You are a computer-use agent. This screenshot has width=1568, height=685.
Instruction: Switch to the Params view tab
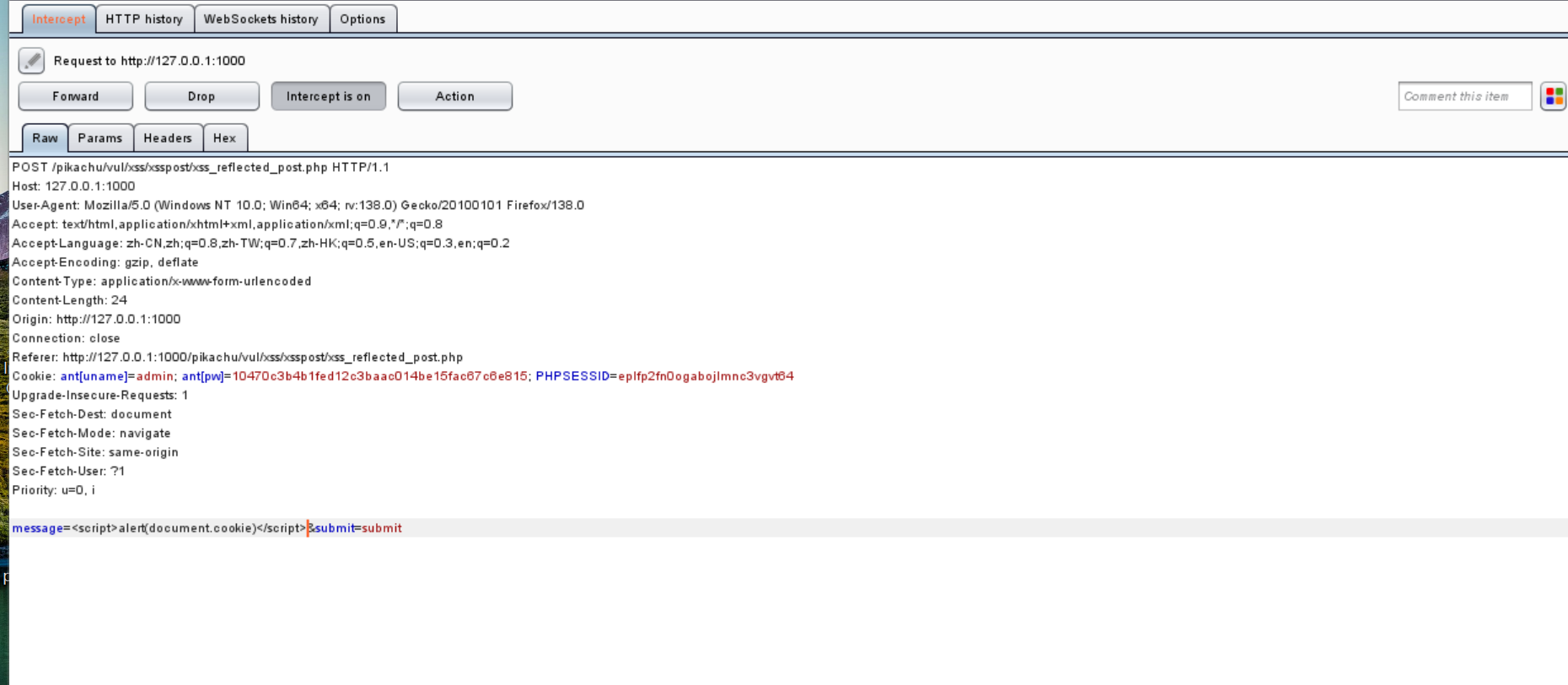100,138
